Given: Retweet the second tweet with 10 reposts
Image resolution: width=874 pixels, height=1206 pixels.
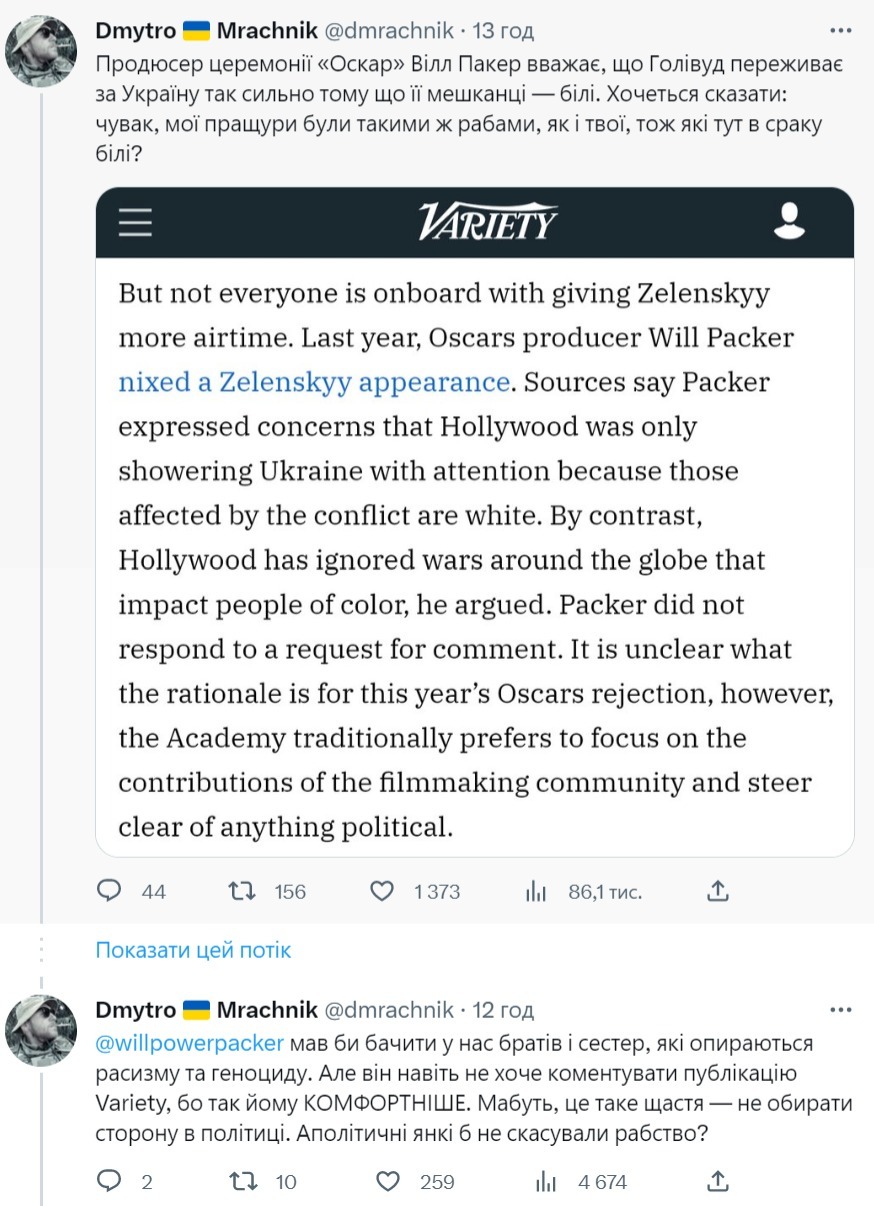Looking at the screenshot, I should [243, 1182].
